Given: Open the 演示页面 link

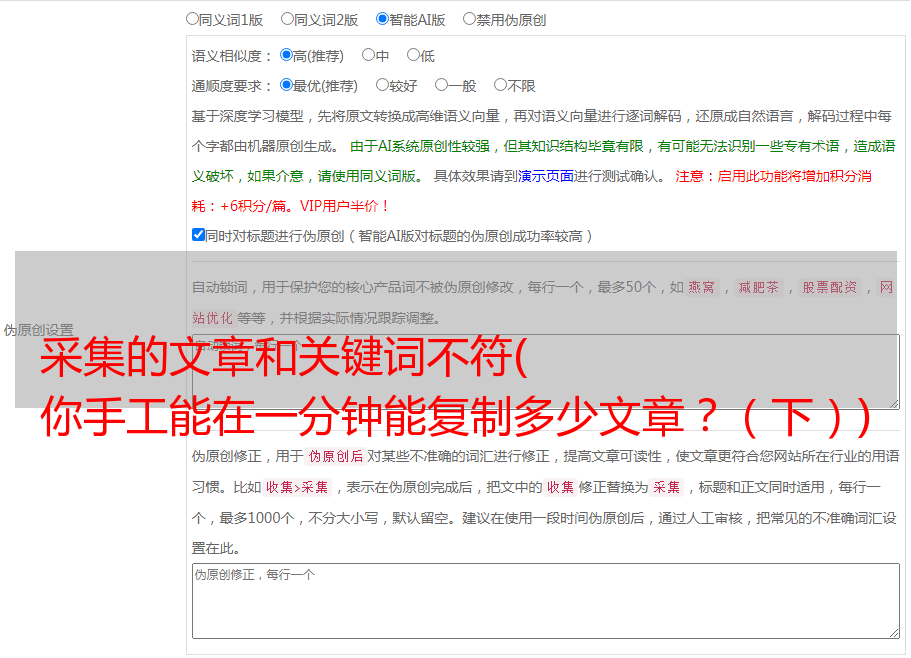Looking at the screenshot, I should [545, 175].
